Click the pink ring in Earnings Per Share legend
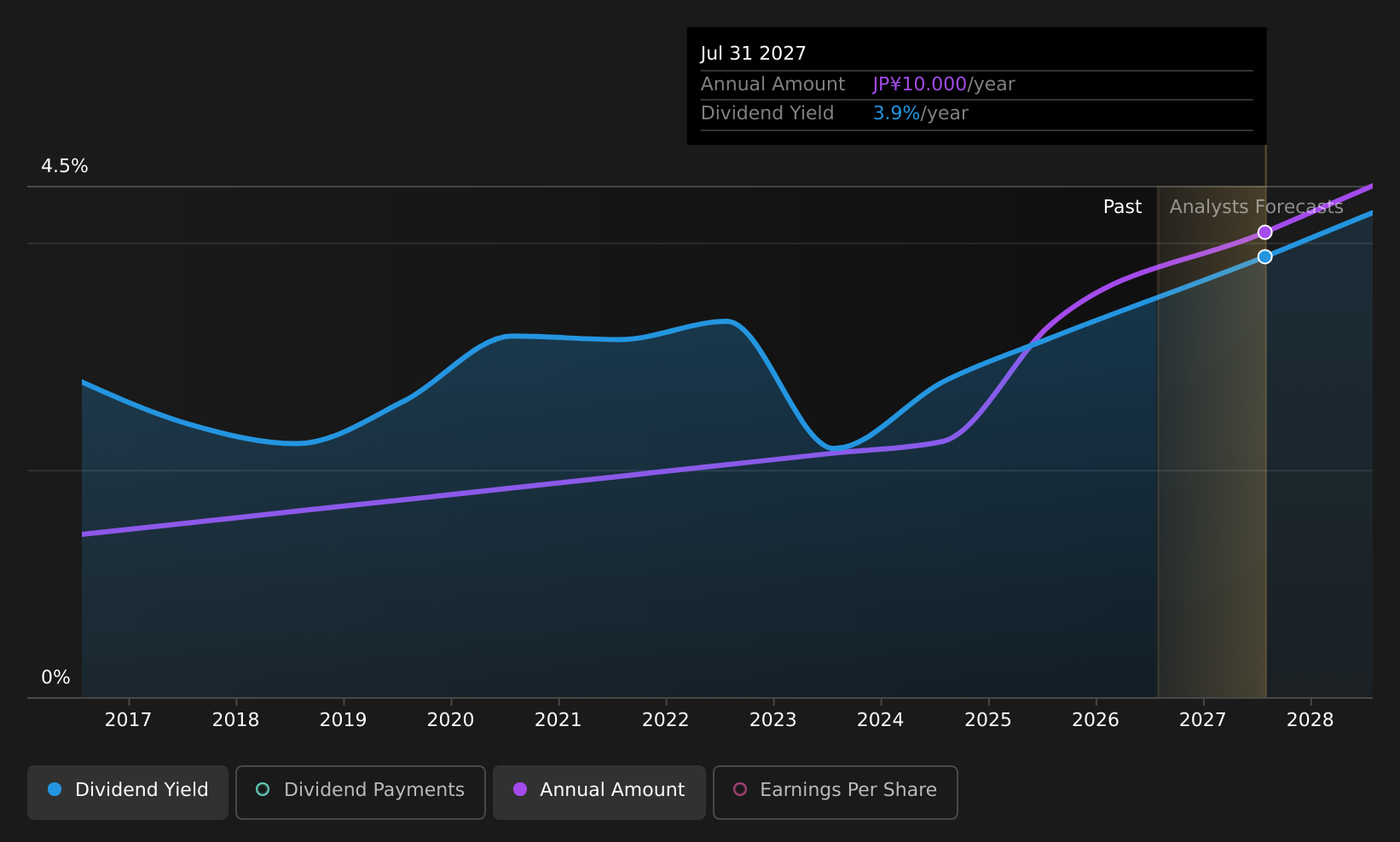 point(740,789)
